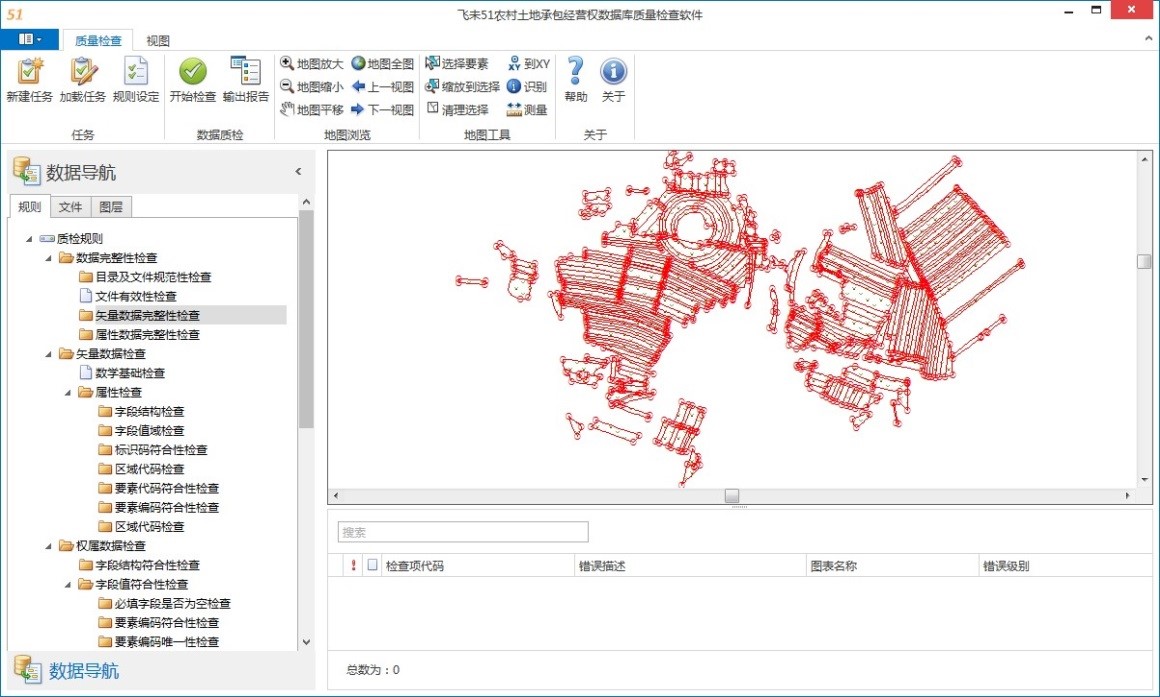The width and height of the screenshot is (1160, 697).
Task: Select 属性数据完整性检查 rule
Action: click(147, 334)
